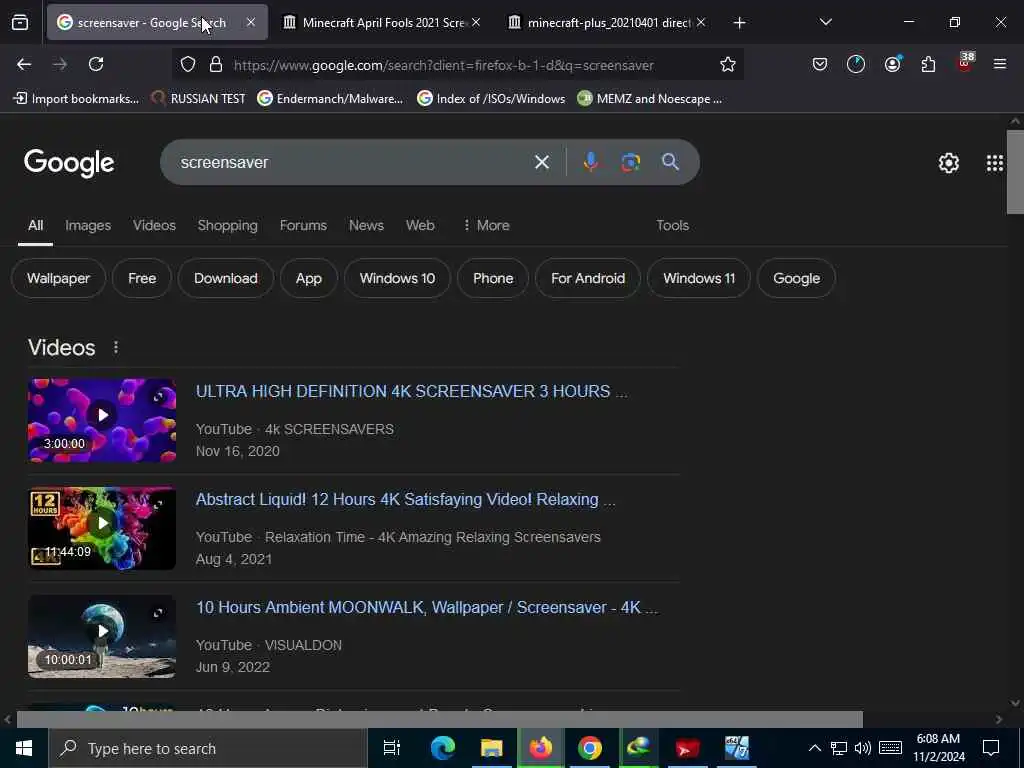
Task: Open ULTRA HIGH DEFINITION 4K SCREENSAVER link
Action: point(411,391)
